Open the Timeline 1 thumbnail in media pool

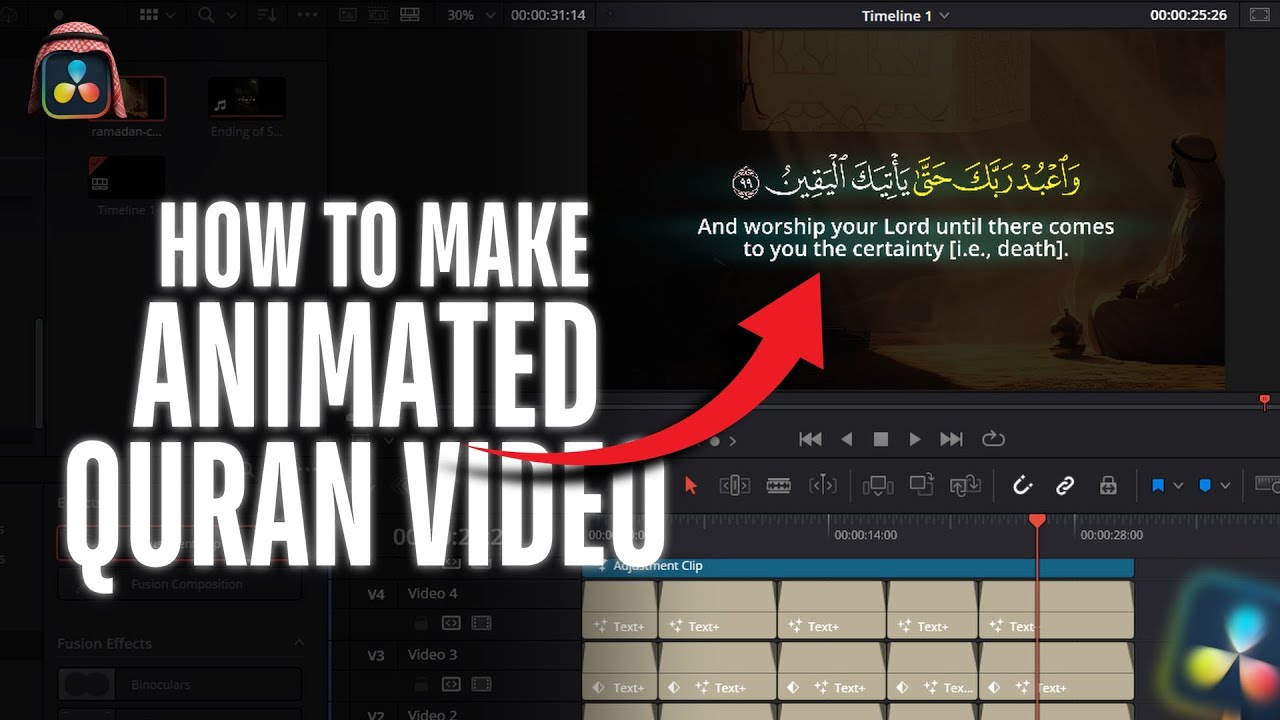point(126,177)
